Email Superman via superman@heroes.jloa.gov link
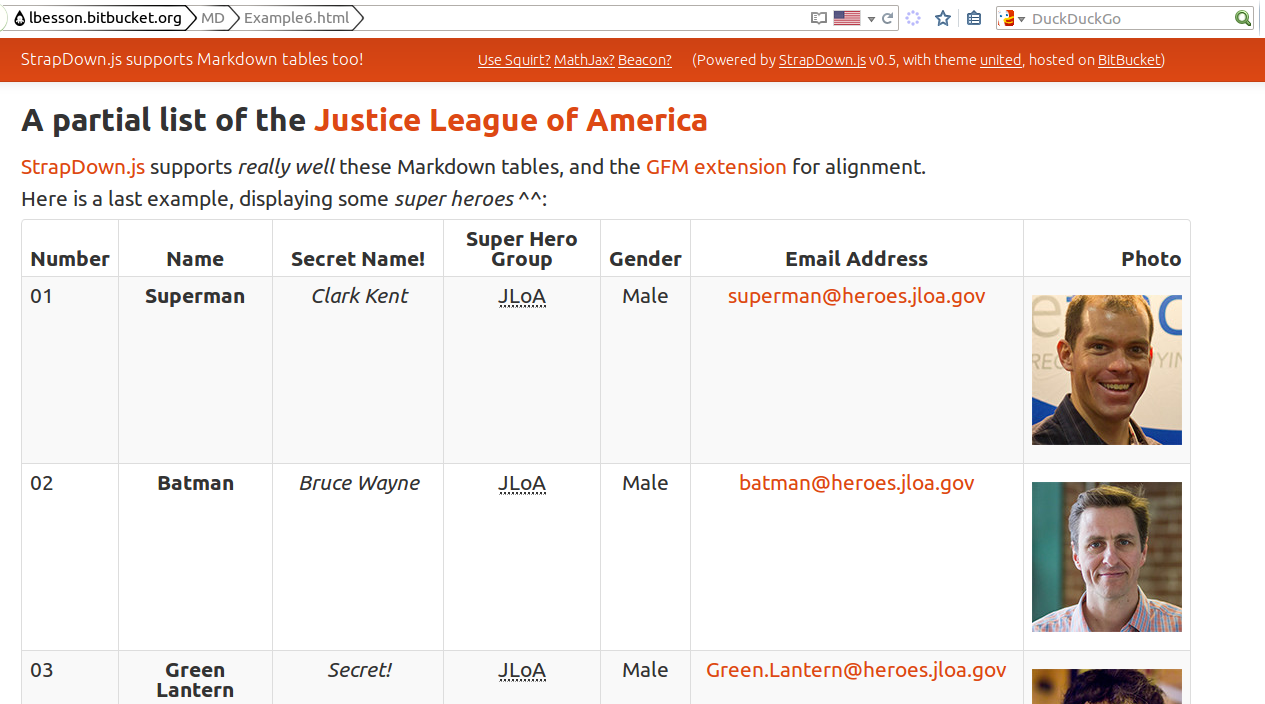This screenshot has height=704, width=1265. (x=856, y=295)
